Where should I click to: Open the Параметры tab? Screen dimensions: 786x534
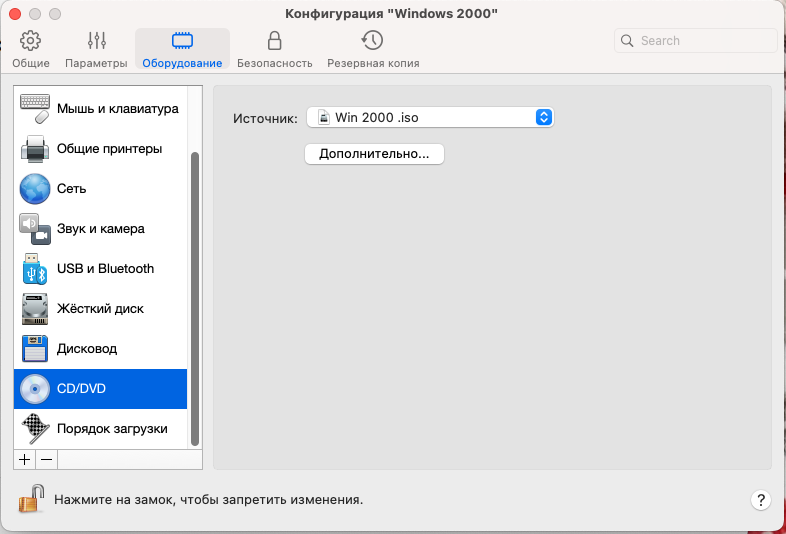96,49
